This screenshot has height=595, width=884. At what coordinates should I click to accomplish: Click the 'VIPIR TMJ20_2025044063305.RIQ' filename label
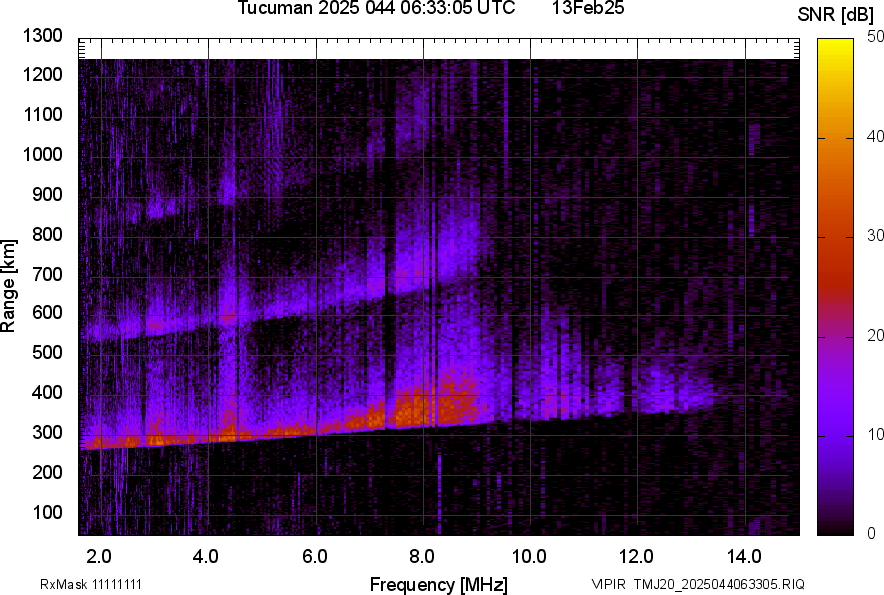[x=697, y=584]
